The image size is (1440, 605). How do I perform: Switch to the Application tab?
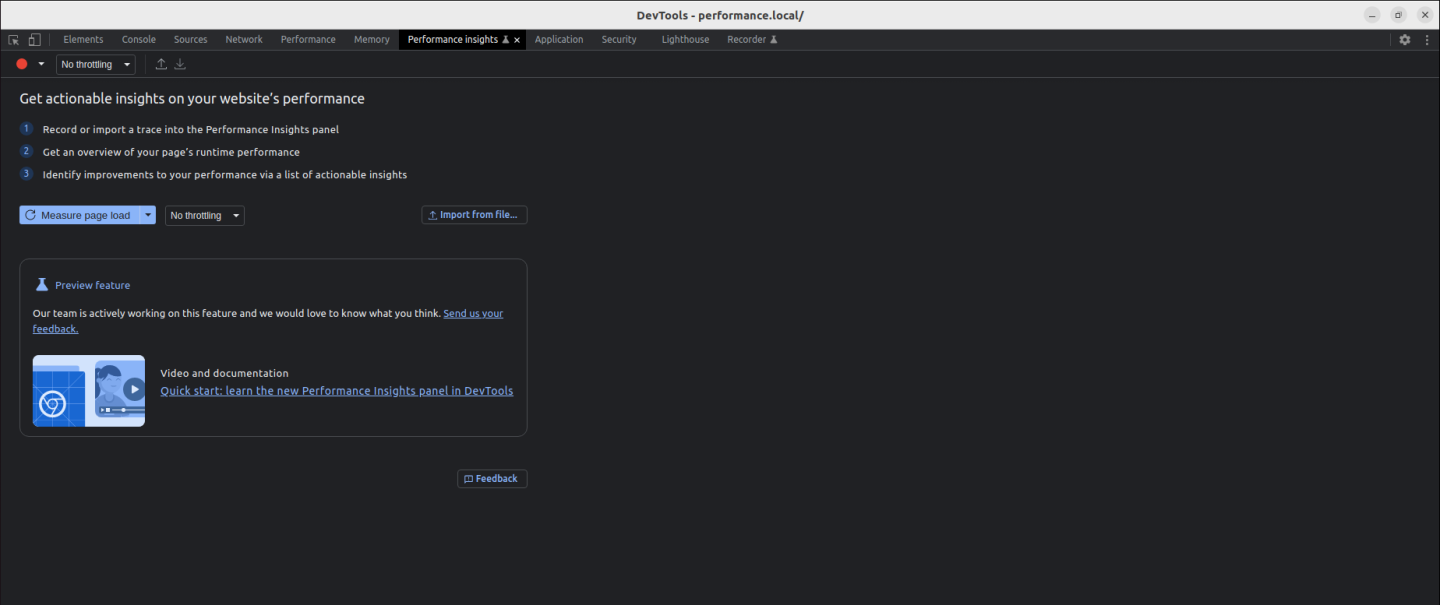(x=559, y=40)
